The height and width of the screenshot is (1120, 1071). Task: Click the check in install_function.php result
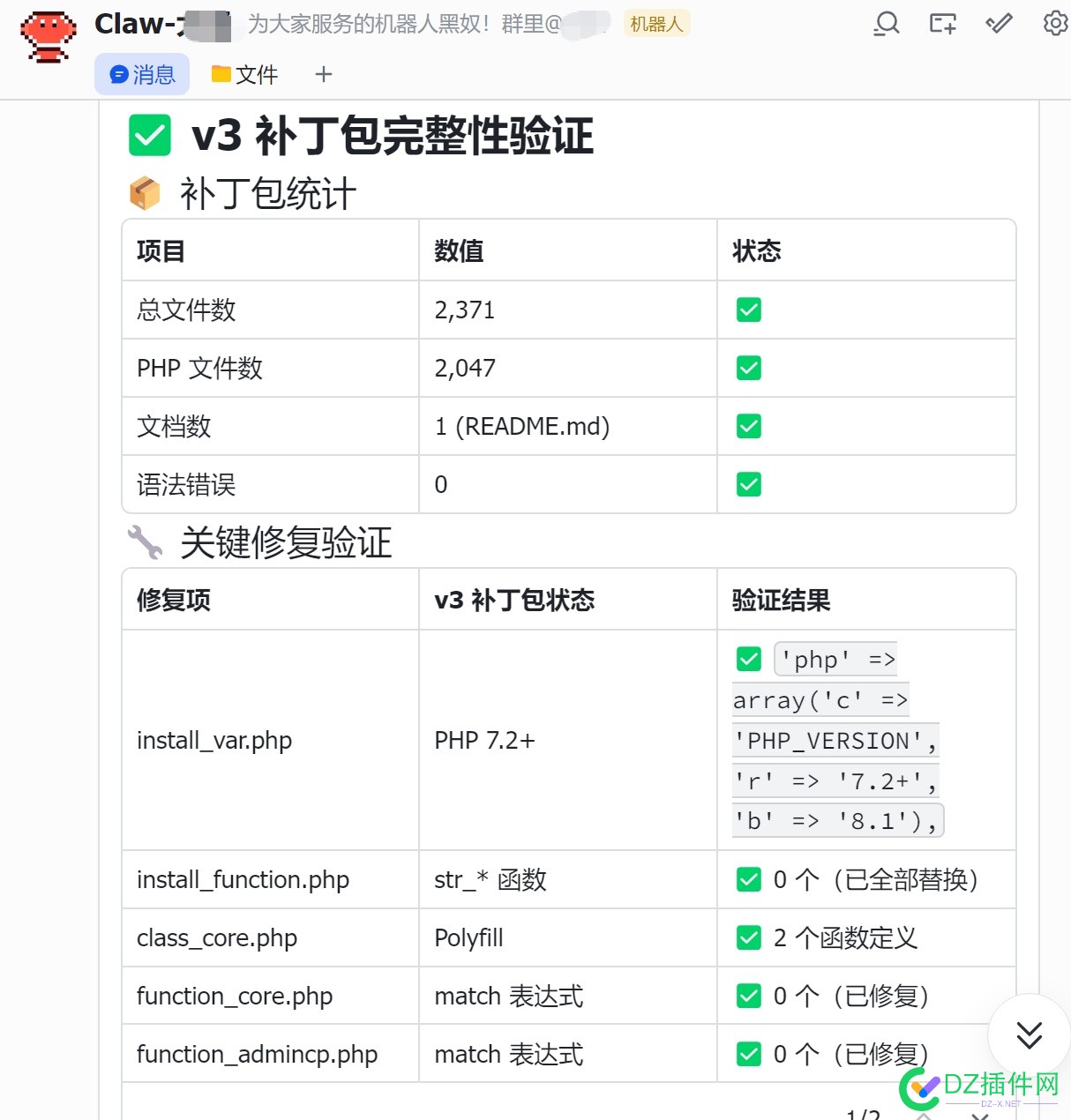pos(749,879)
